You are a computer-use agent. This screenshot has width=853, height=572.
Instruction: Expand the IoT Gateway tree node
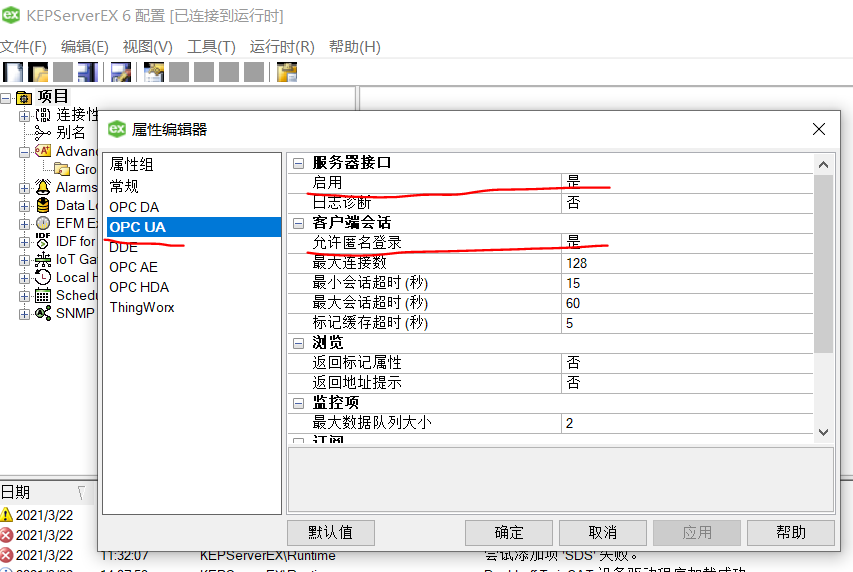(x=24, y=260)
